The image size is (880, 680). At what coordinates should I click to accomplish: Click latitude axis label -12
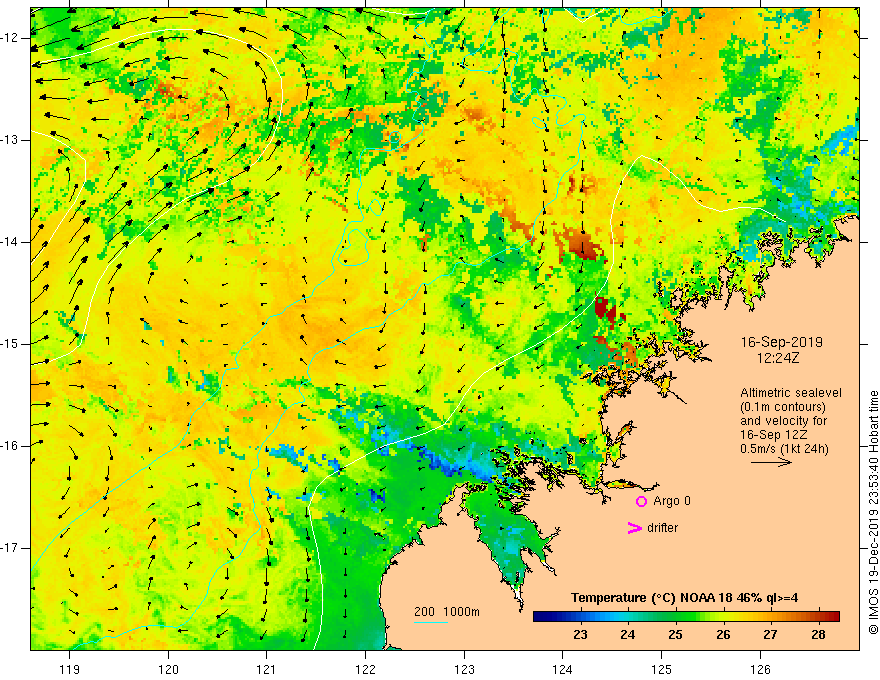[x=11, y=38]
